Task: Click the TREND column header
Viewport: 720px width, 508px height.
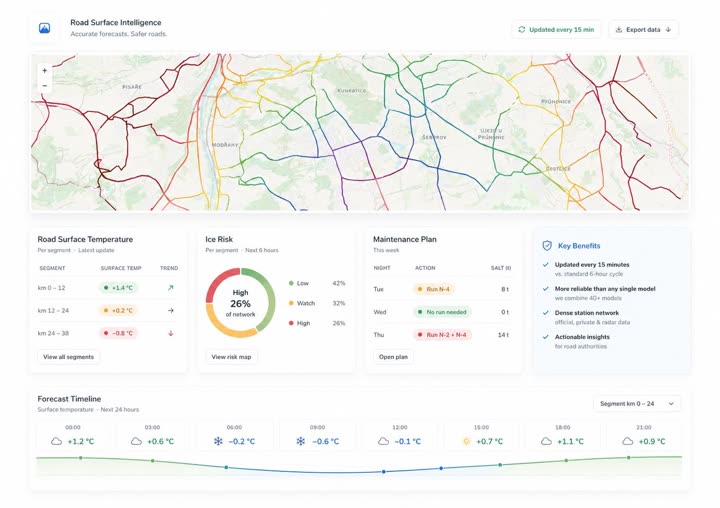Action: (169, 268)
